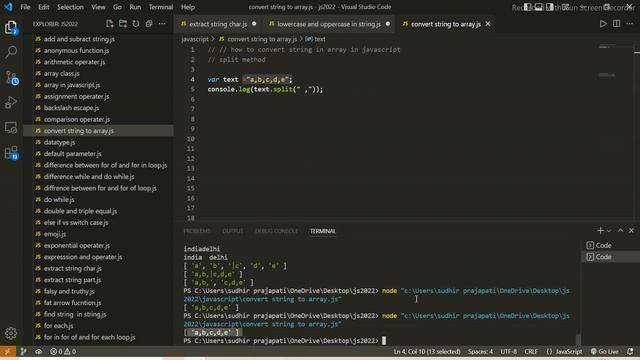This screenshot has height=360, width=640.
Task: Open Explorer more actions menu
Action: coord(162,24)
